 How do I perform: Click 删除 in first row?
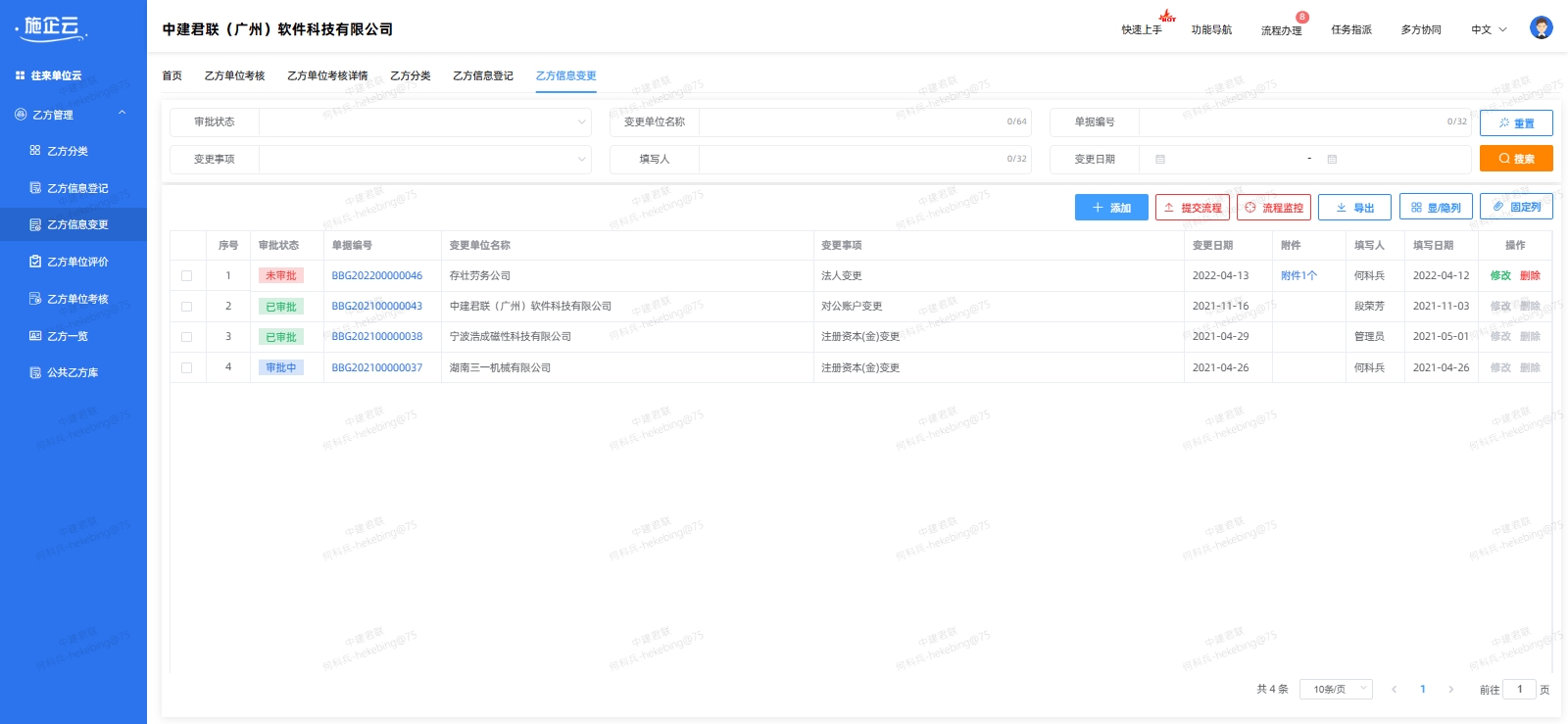[1530, 276]
